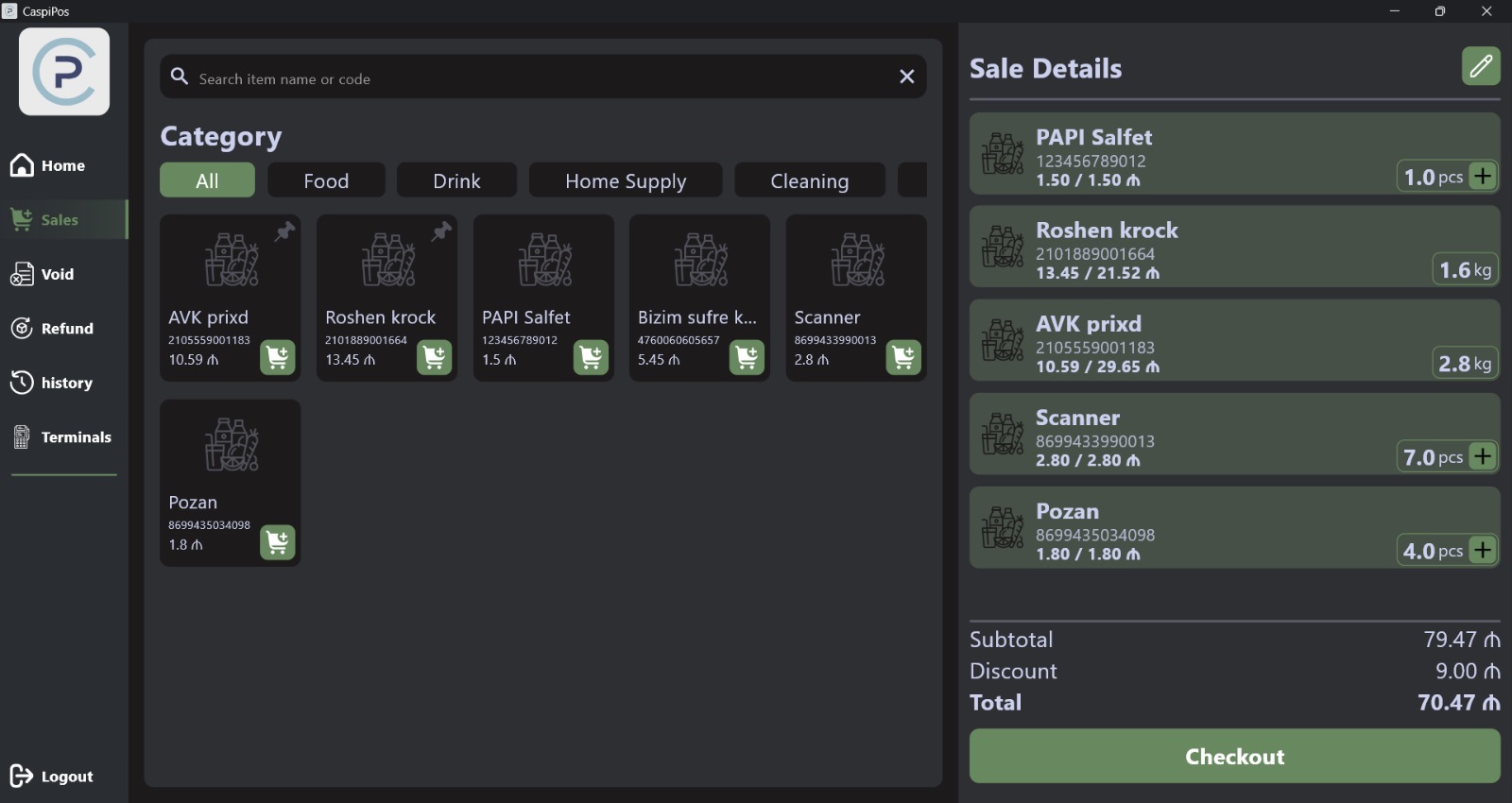Click the cart icon on Pozan product card
The height and width of the screenshot is (803, 1512).
pyautogui.click(x=277, y=542)
